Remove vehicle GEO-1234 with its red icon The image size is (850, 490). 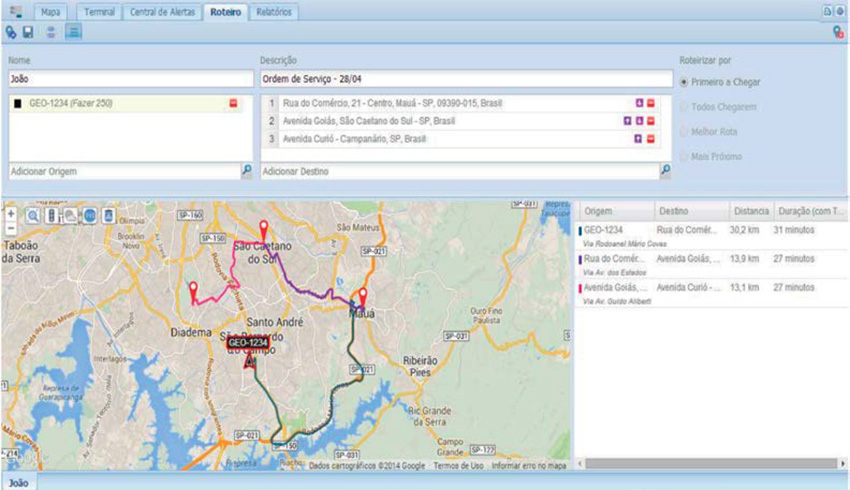[x=234, y=103]
